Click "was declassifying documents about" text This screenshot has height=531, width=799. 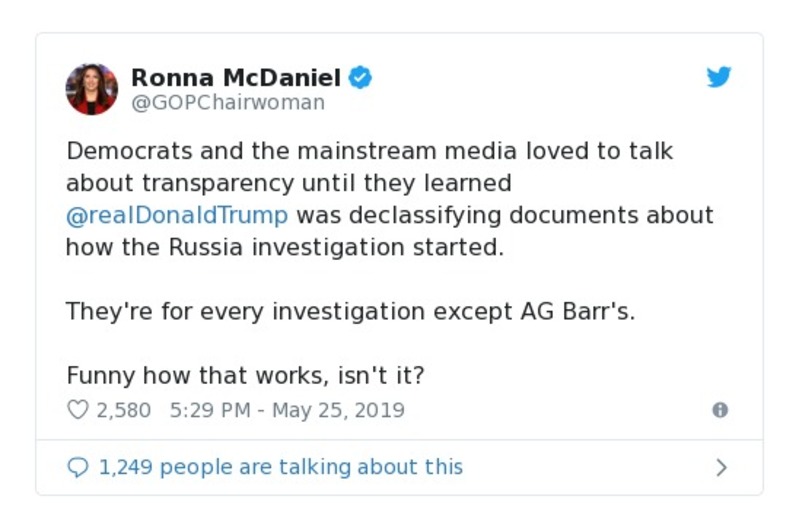[x=505, y=215]
